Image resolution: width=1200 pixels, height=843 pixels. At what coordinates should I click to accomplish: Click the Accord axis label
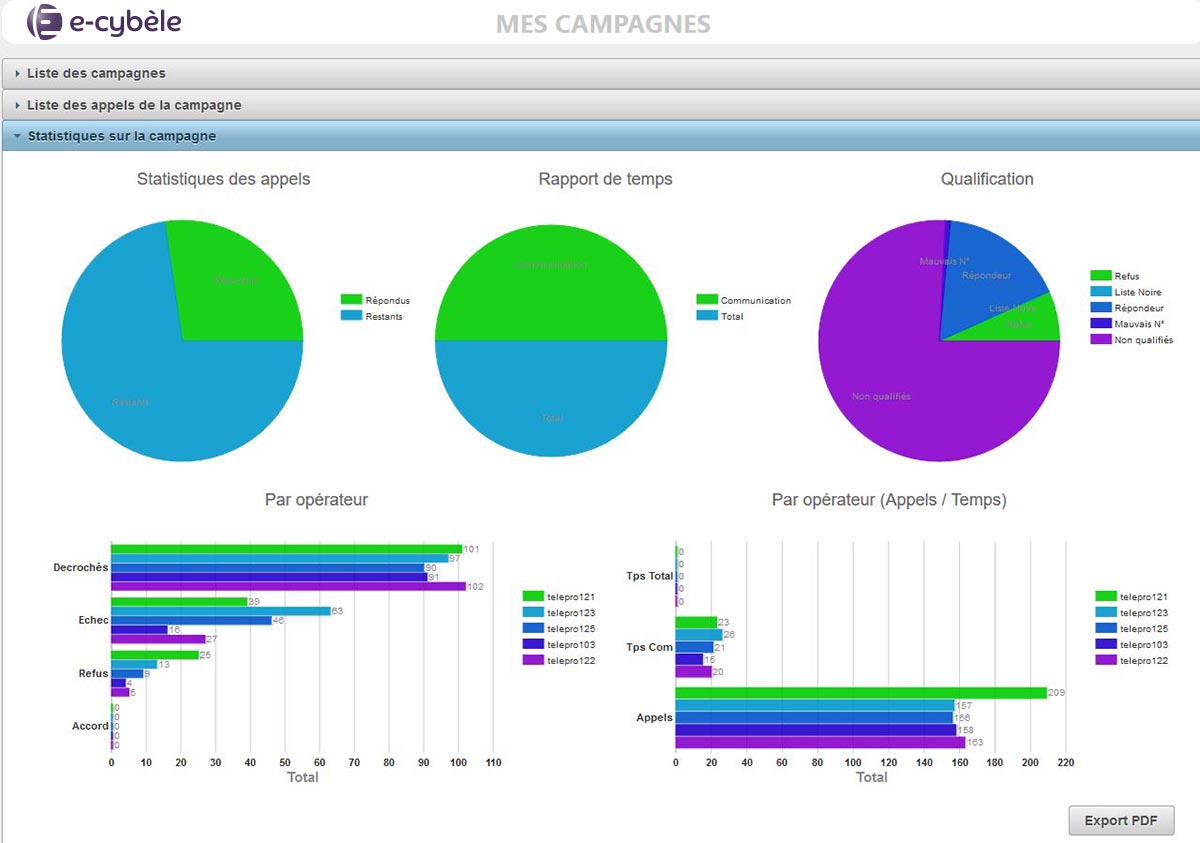(x=90, y=727)
